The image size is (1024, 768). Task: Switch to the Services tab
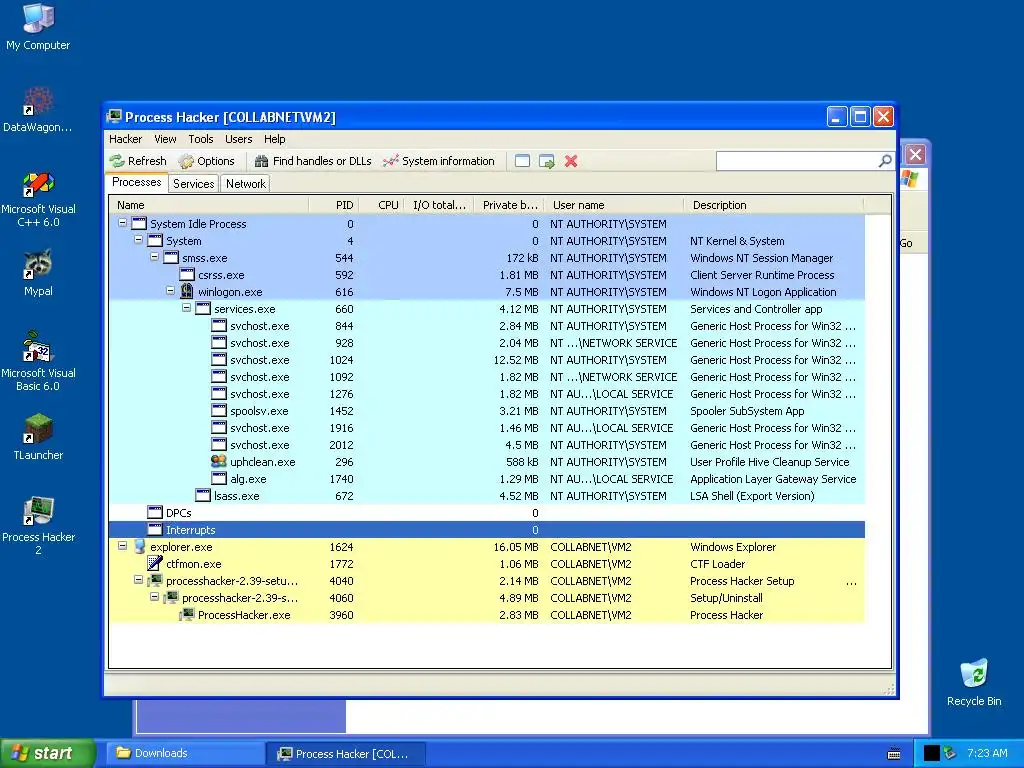193,184
